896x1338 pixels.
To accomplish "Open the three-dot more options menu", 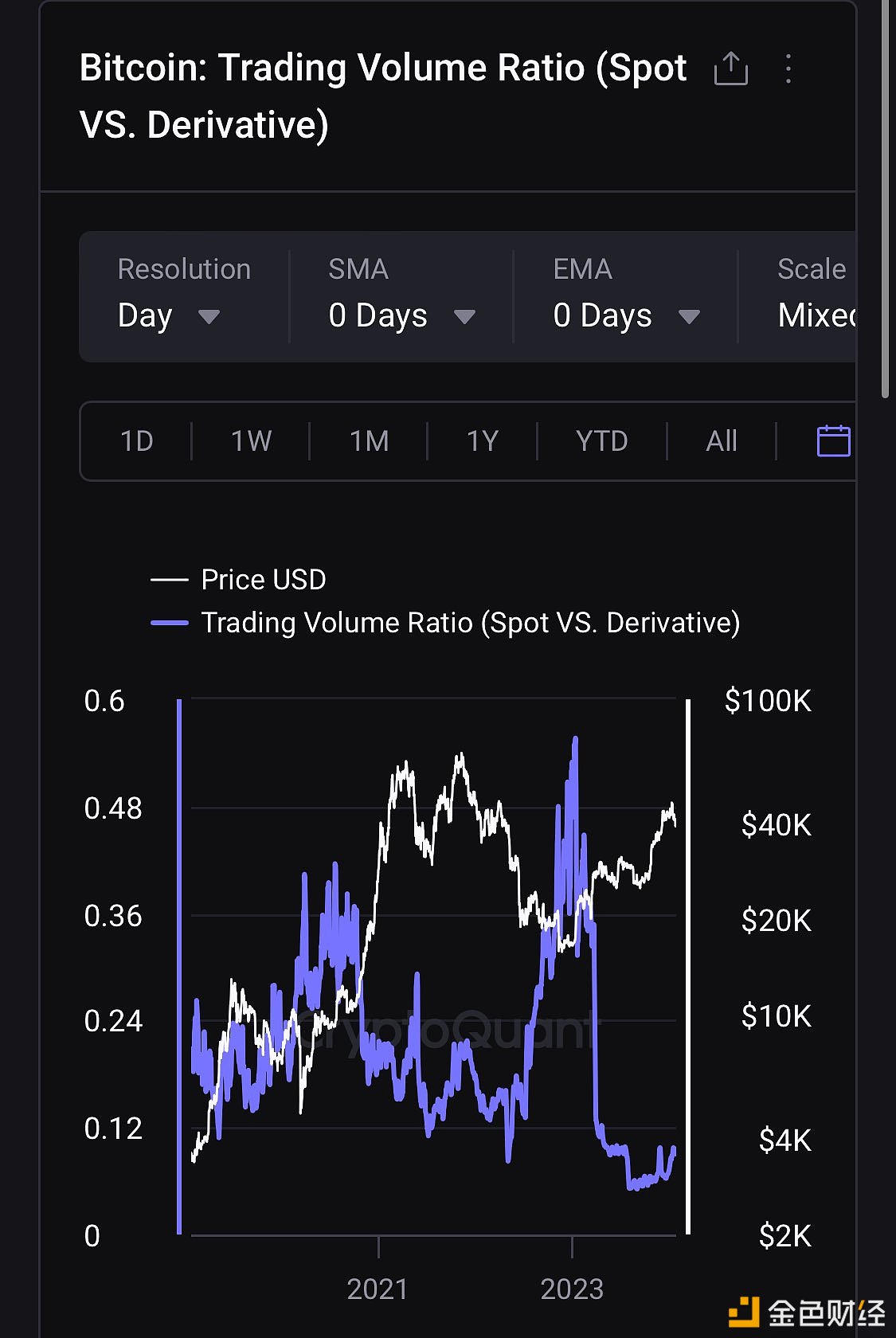I will click(788, 68).
